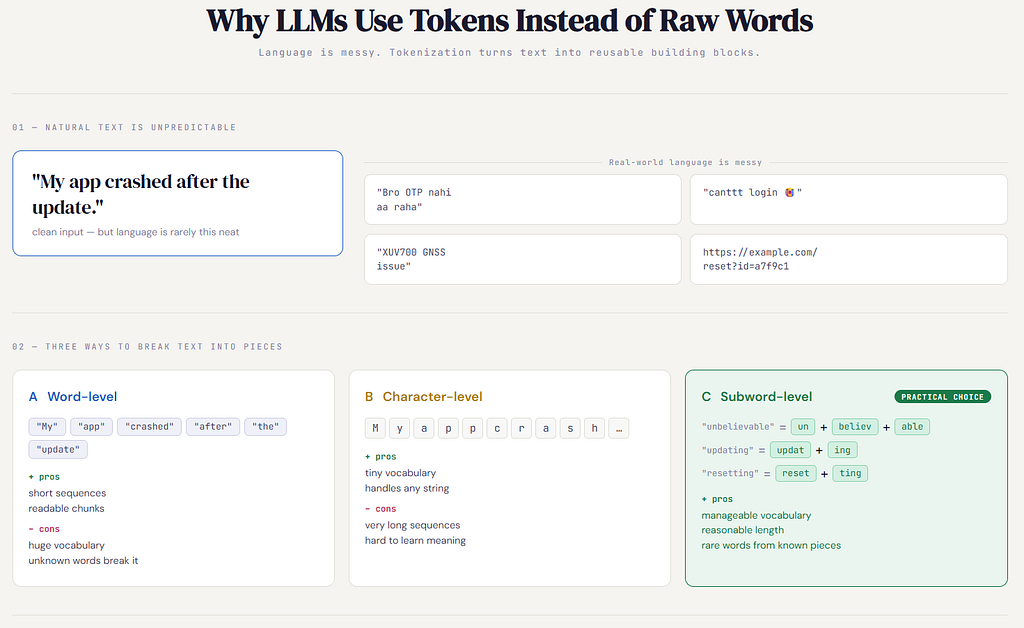Click the "updating" source word

(728, 450)
